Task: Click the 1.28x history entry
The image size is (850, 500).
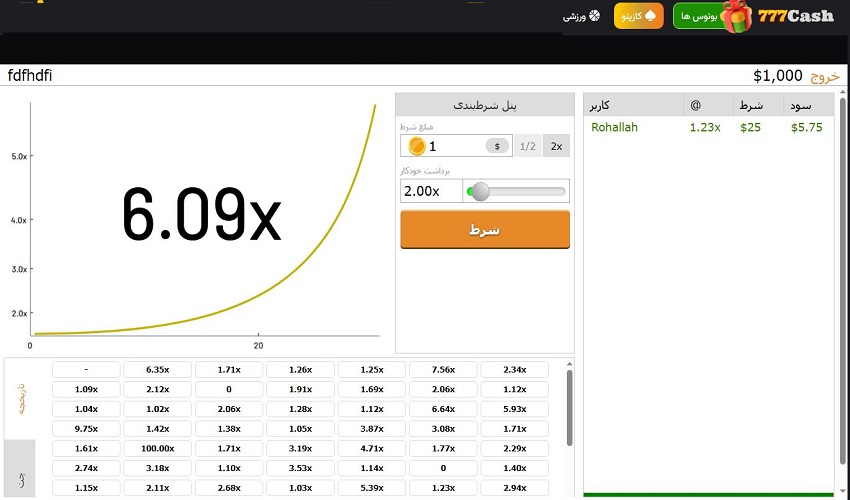Action: (300, 409)
